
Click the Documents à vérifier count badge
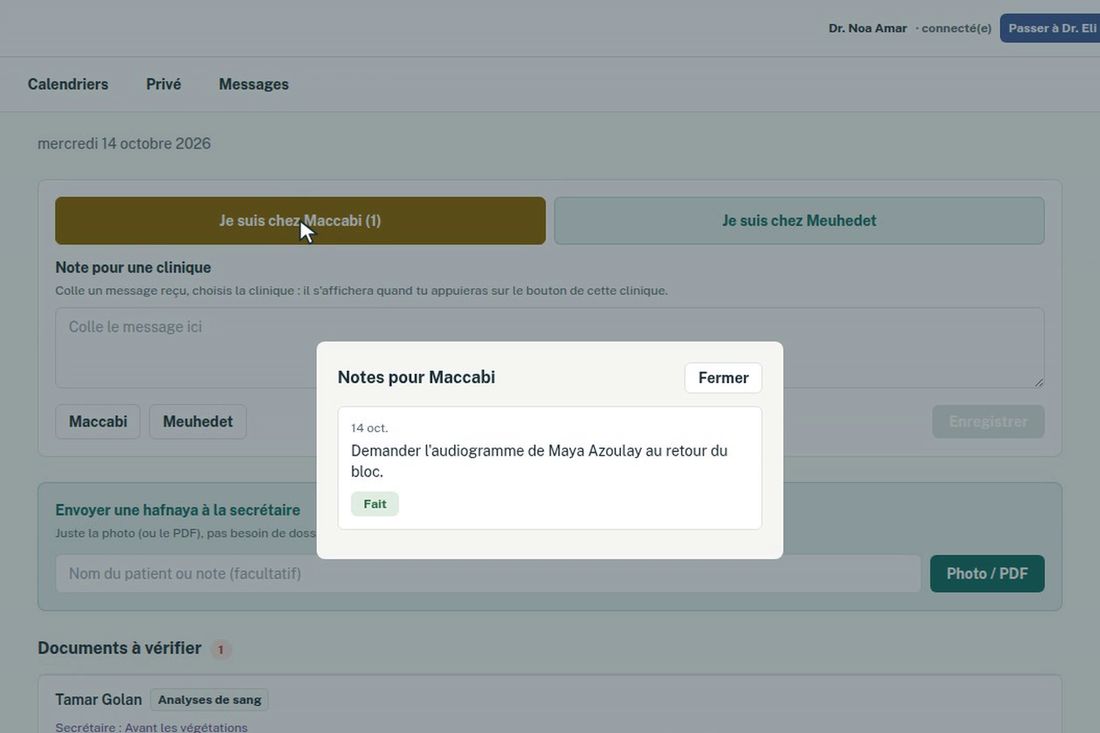click(220, 650)
